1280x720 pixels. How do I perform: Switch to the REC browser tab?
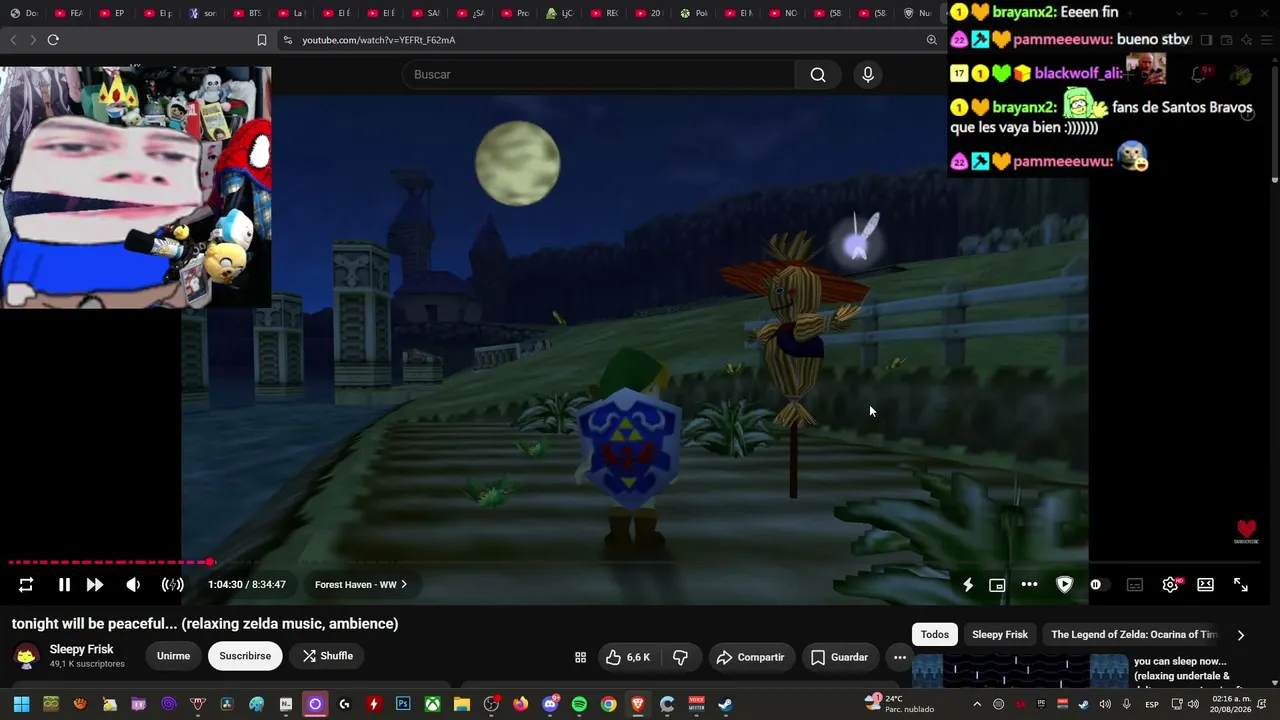pyautogui.click(x=605, y=13)
